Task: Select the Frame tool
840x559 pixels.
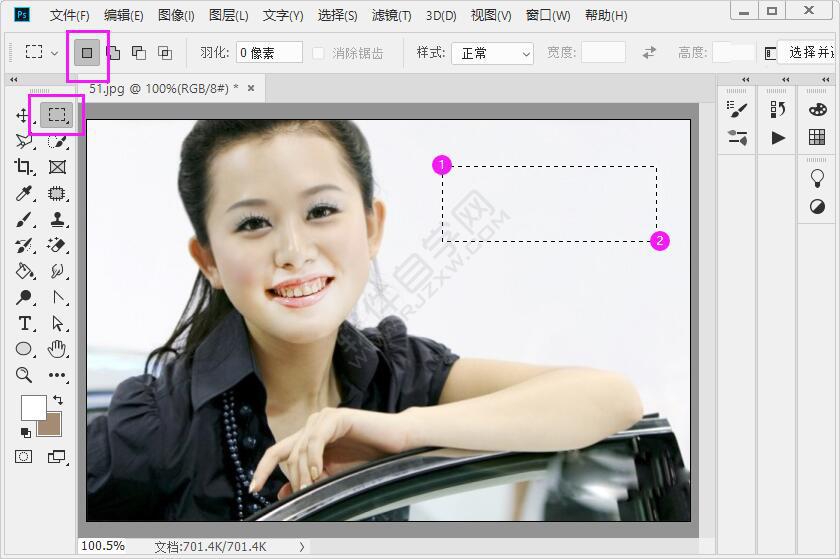Action: point(57,167)
